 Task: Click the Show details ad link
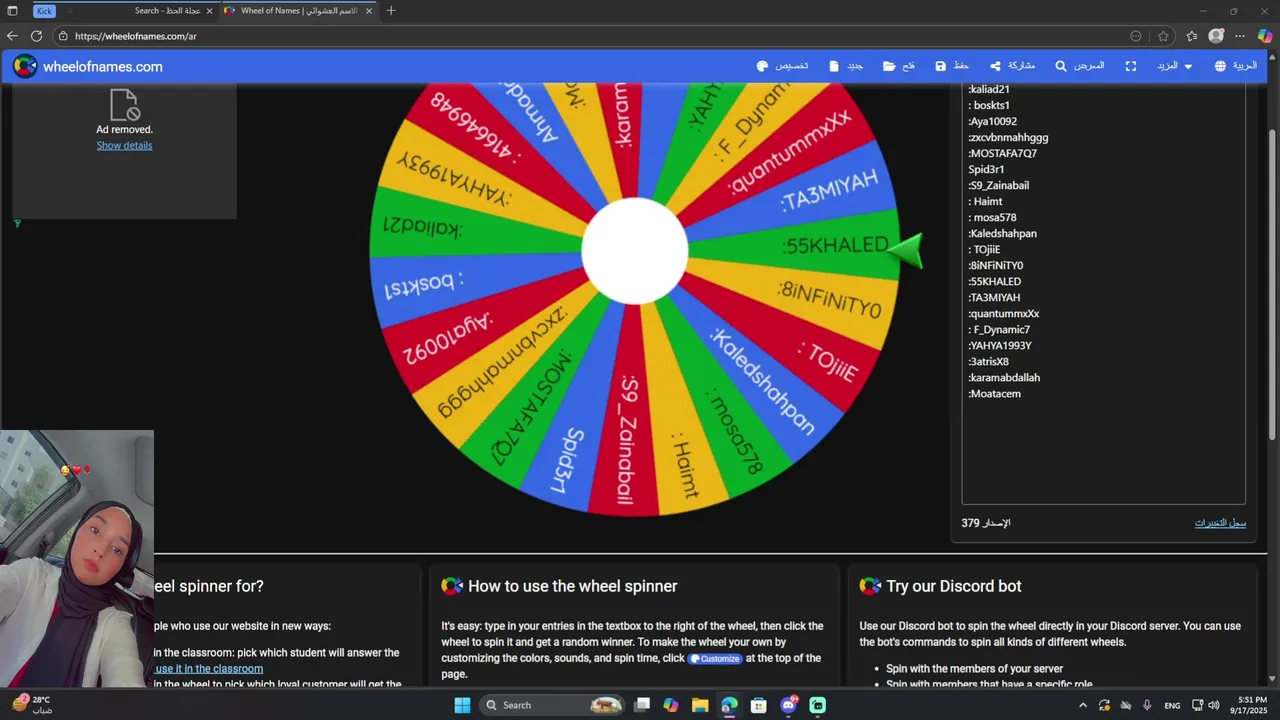pyautogui.click(x=124, y=145)
